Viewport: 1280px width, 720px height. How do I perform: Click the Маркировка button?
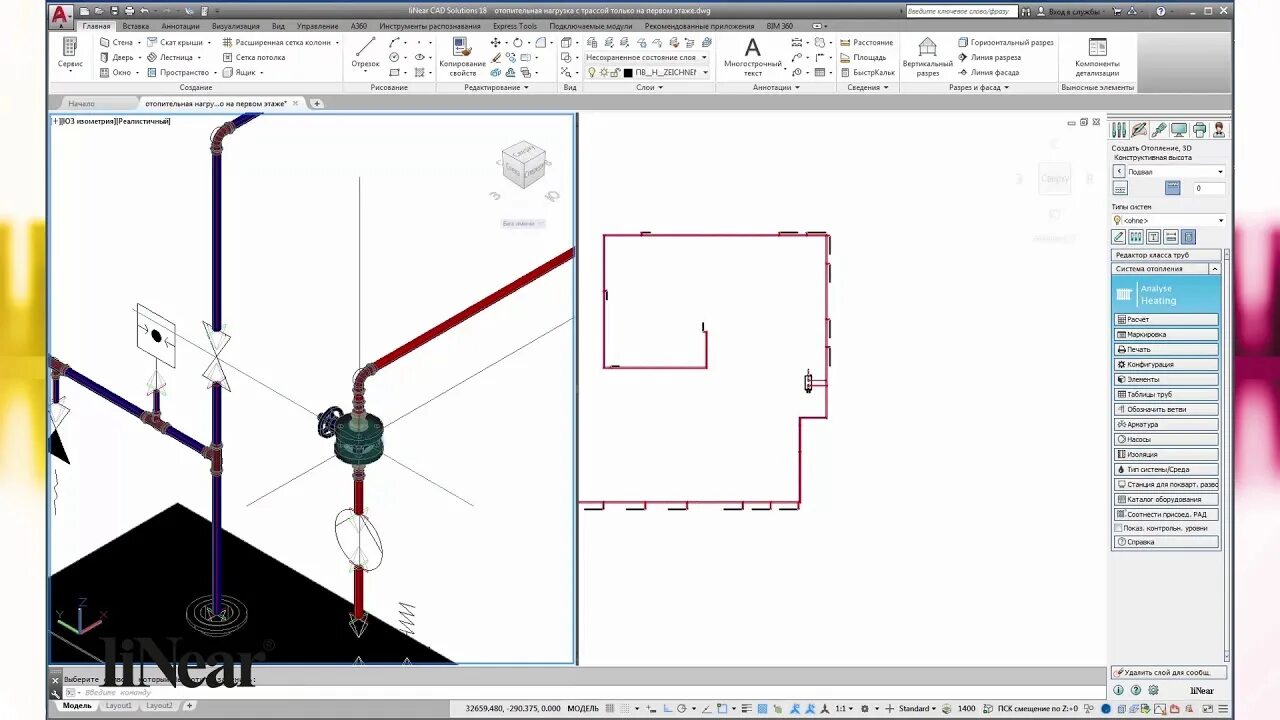coord(1166,334)
